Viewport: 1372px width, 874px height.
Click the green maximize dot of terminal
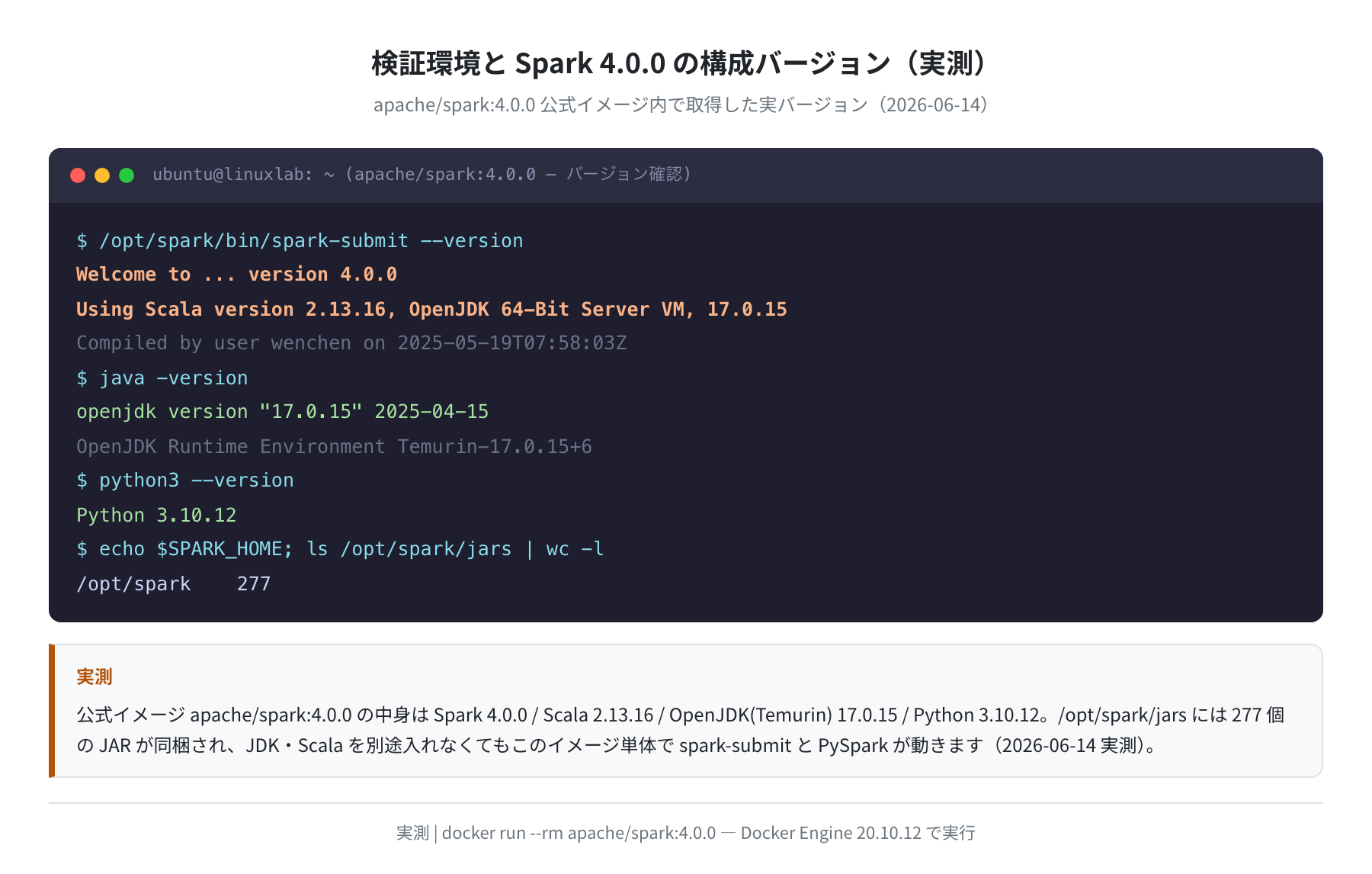(x=127, y=175)
